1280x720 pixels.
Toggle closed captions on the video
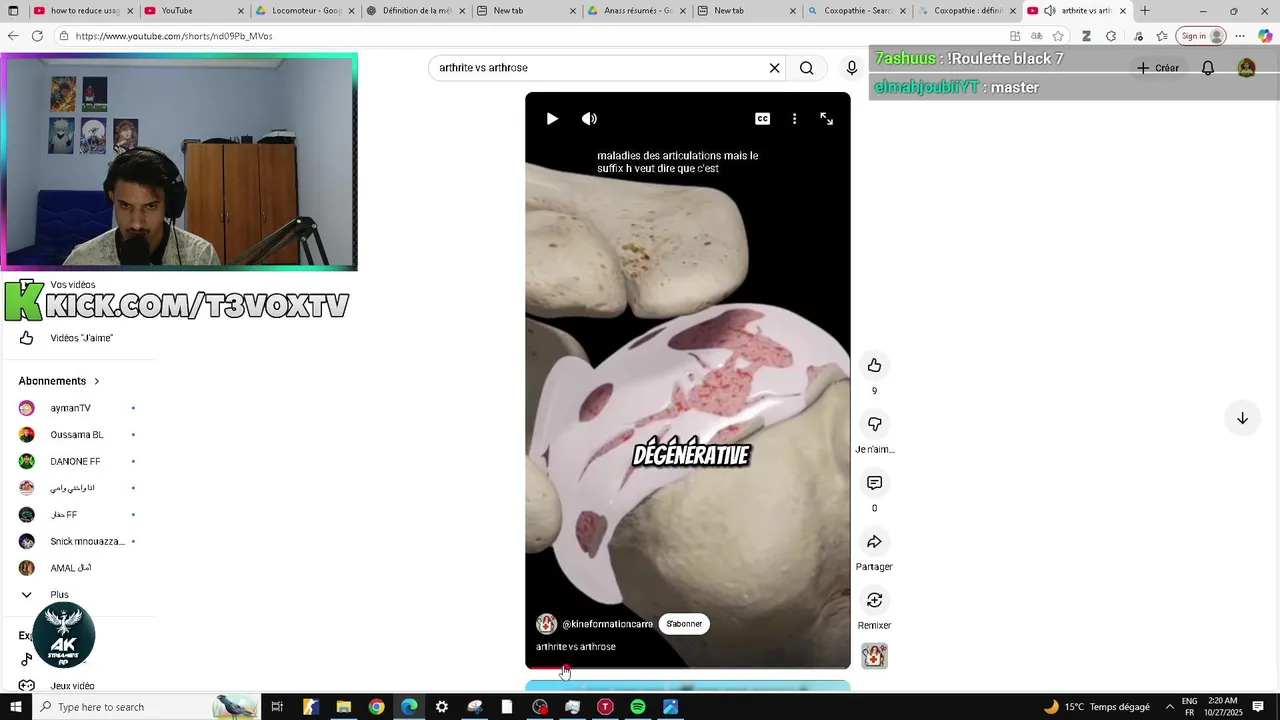tap(762, 118)
